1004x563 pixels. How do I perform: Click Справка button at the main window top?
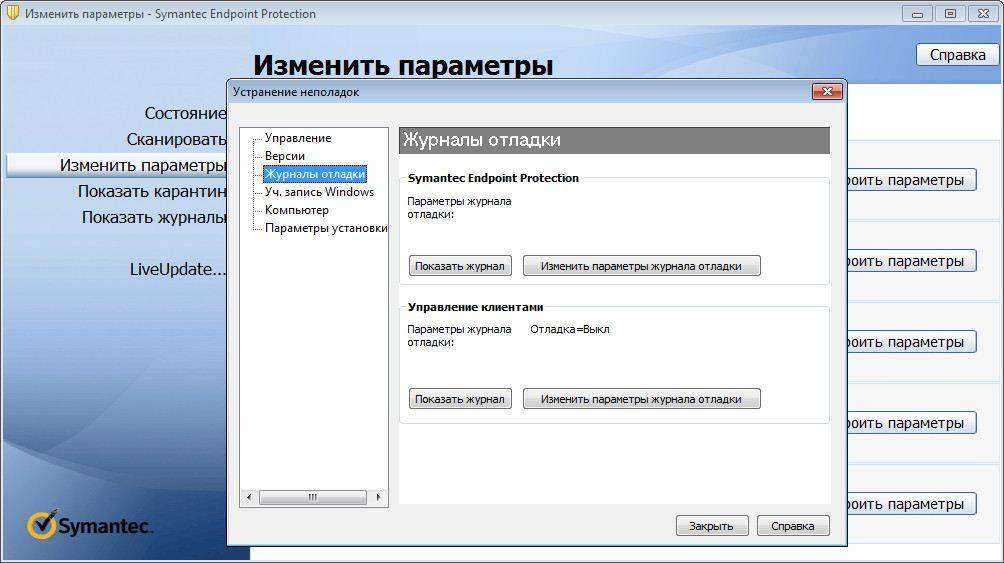click(x=957, y=55)
